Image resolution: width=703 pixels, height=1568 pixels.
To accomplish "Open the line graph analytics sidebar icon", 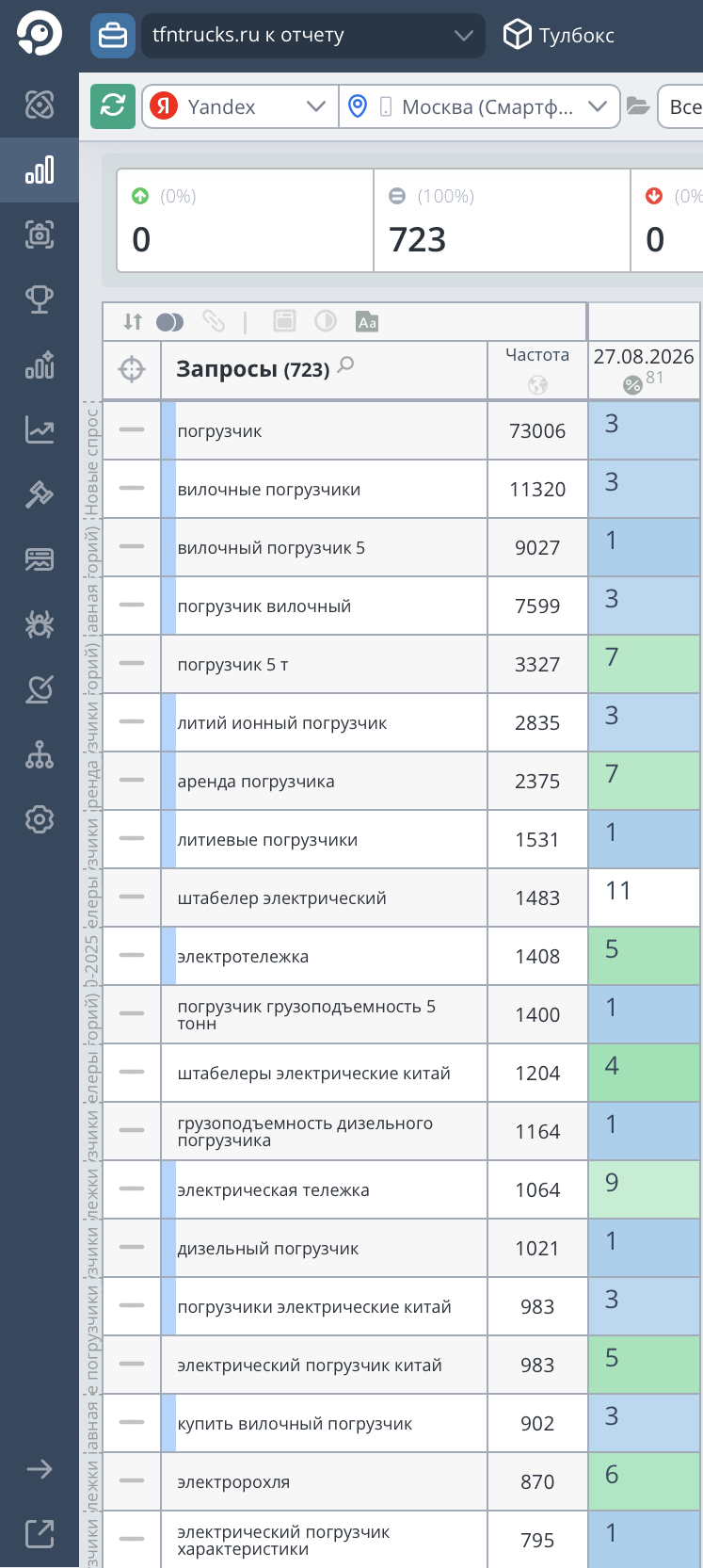I will point(40,429).
